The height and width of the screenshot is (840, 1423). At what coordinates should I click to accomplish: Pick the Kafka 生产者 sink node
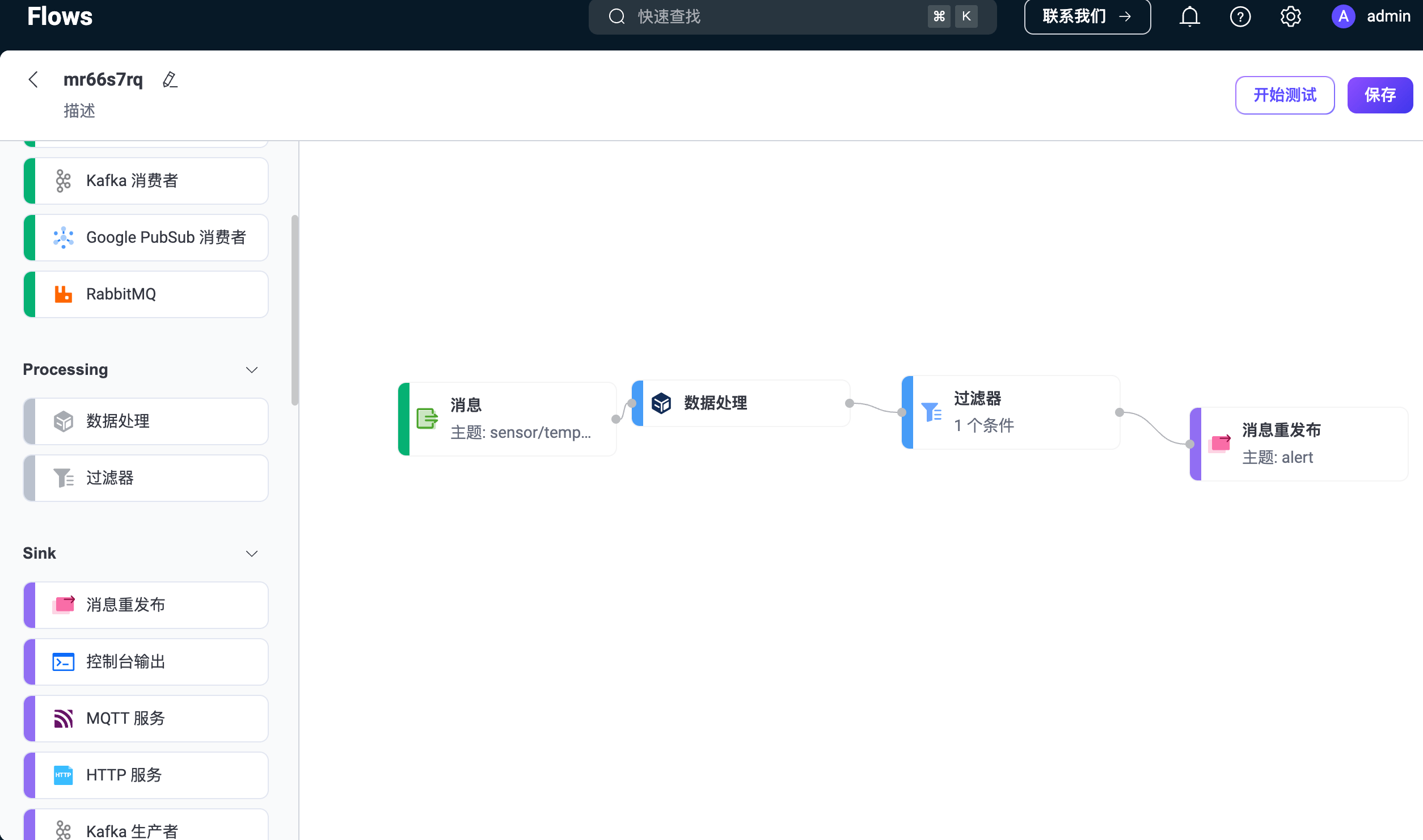tap(145, 828)
